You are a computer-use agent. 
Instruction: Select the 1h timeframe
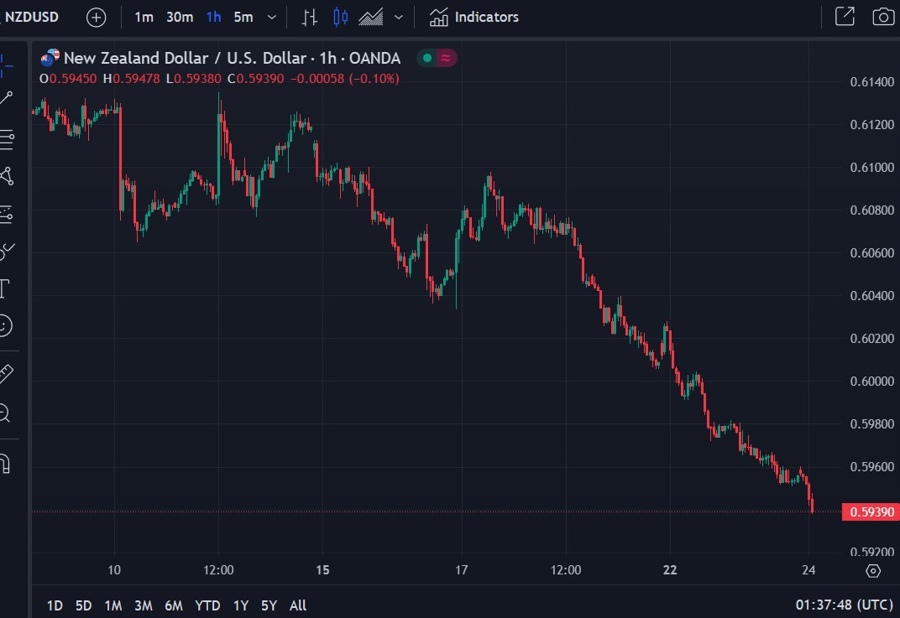pos(214,17)
